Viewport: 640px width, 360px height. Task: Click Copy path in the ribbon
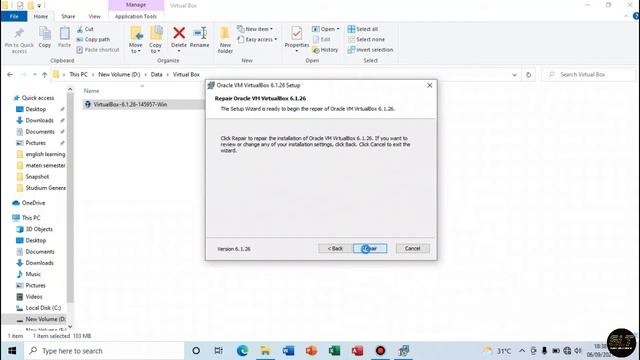[93, 39]
